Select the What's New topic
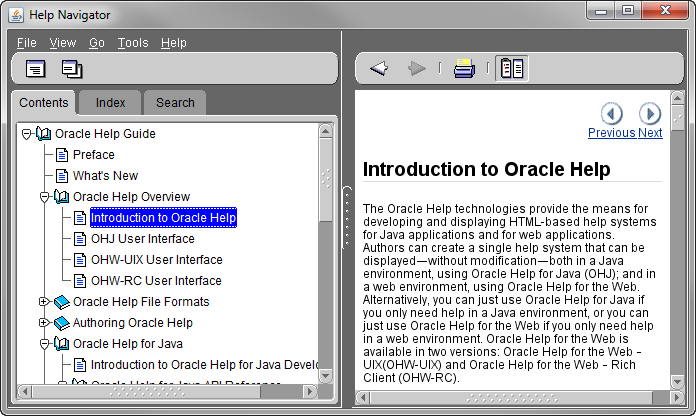The image size is (696, 416). 105,176
